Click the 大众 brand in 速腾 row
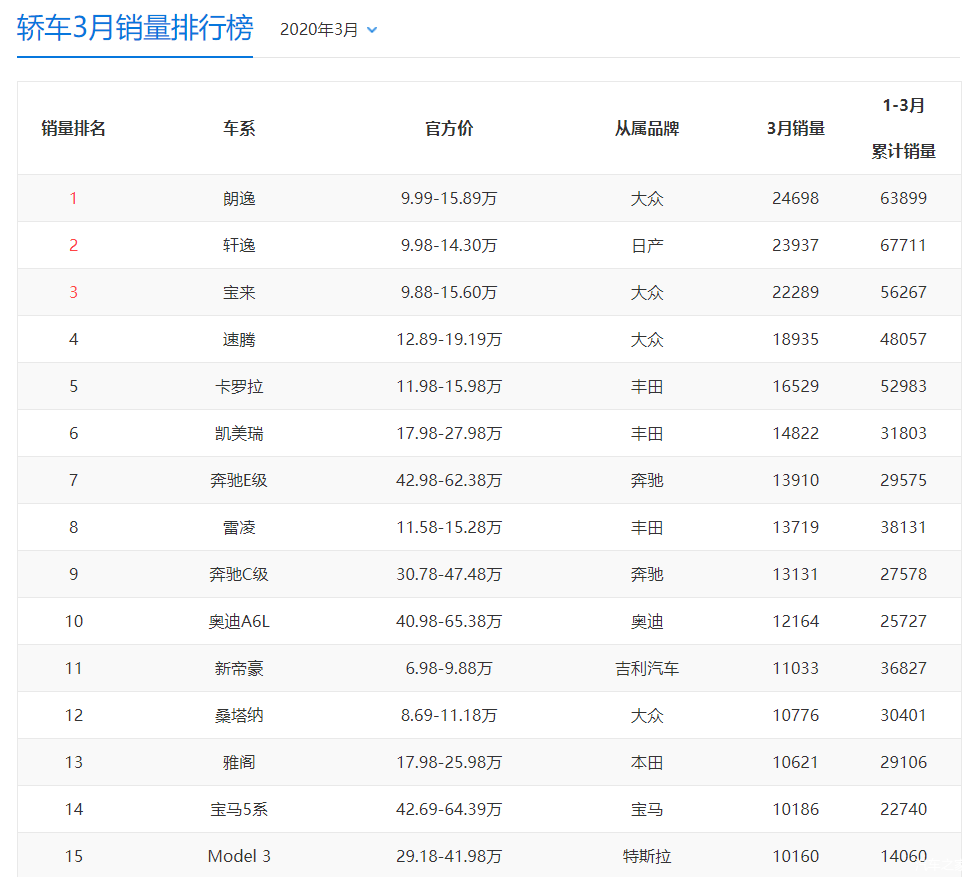The width and height of the screenshot is (973, 877). pos(647,340)
